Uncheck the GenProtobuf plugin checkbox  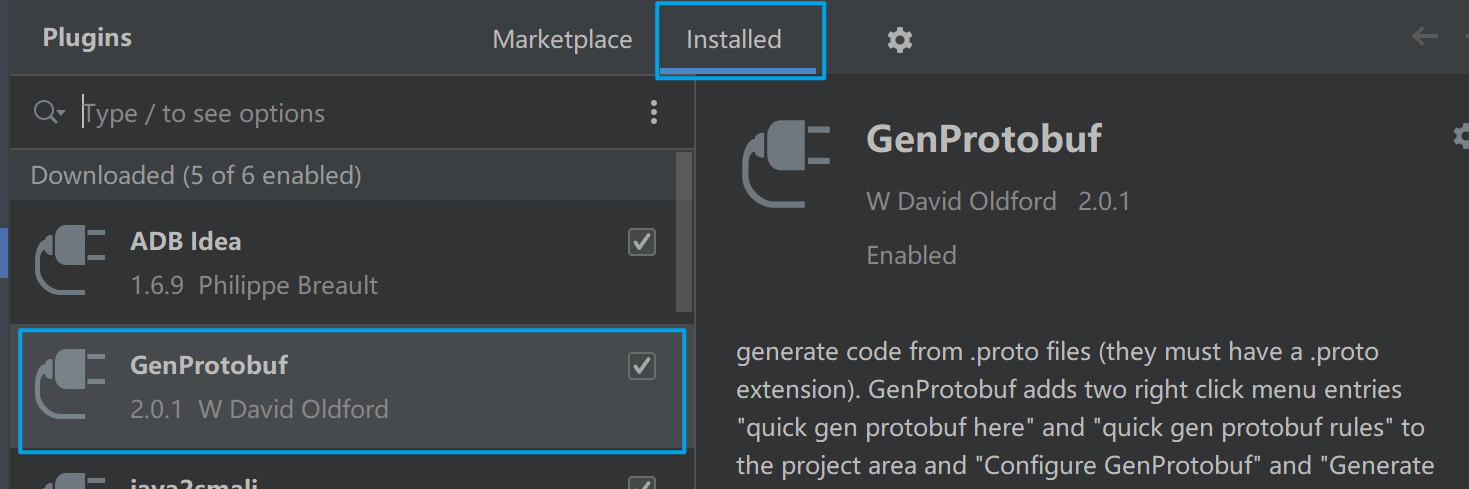pos(642,366)
